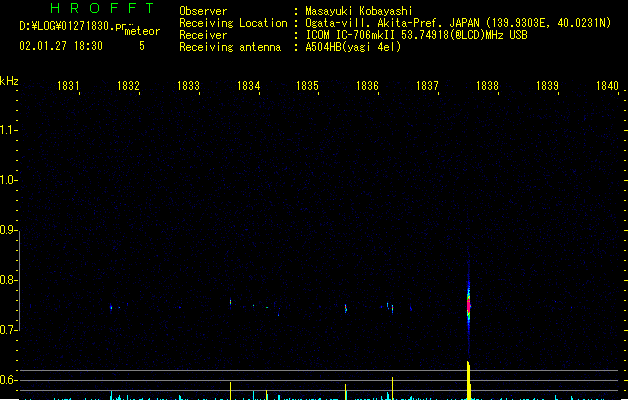The height and width of the screenshot is (400, 629).
Task: Click time axis label 1833
Action: click(x=188, y=86)
